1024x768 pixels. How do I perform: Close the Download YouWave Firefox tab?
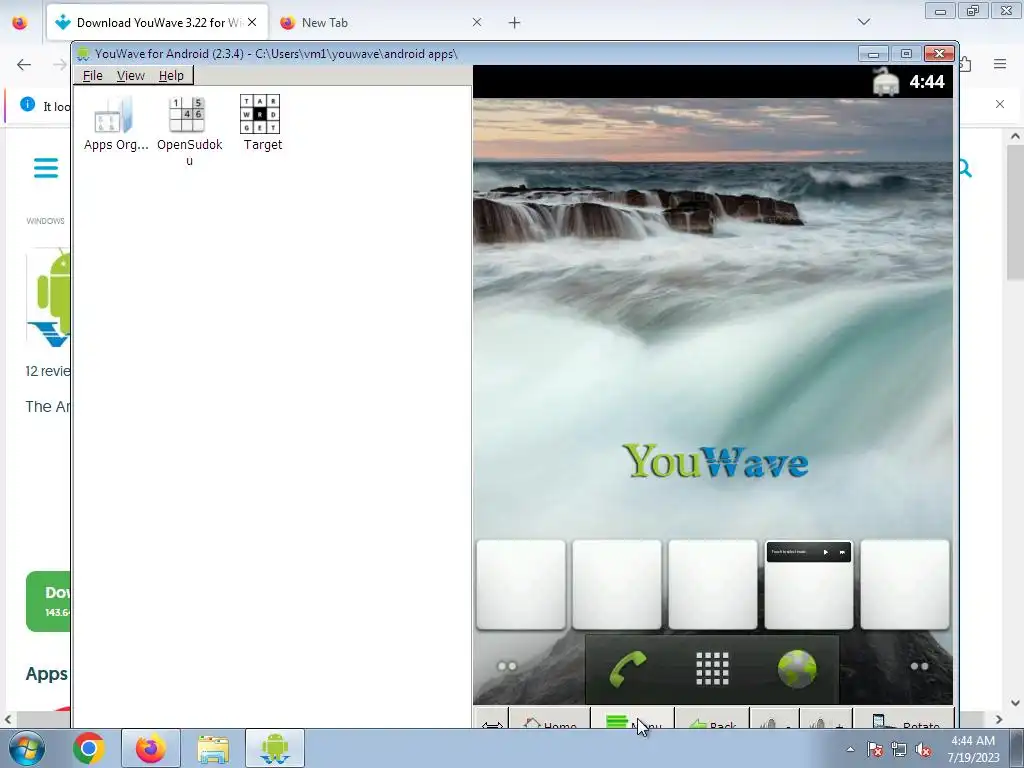coord(252,22)
